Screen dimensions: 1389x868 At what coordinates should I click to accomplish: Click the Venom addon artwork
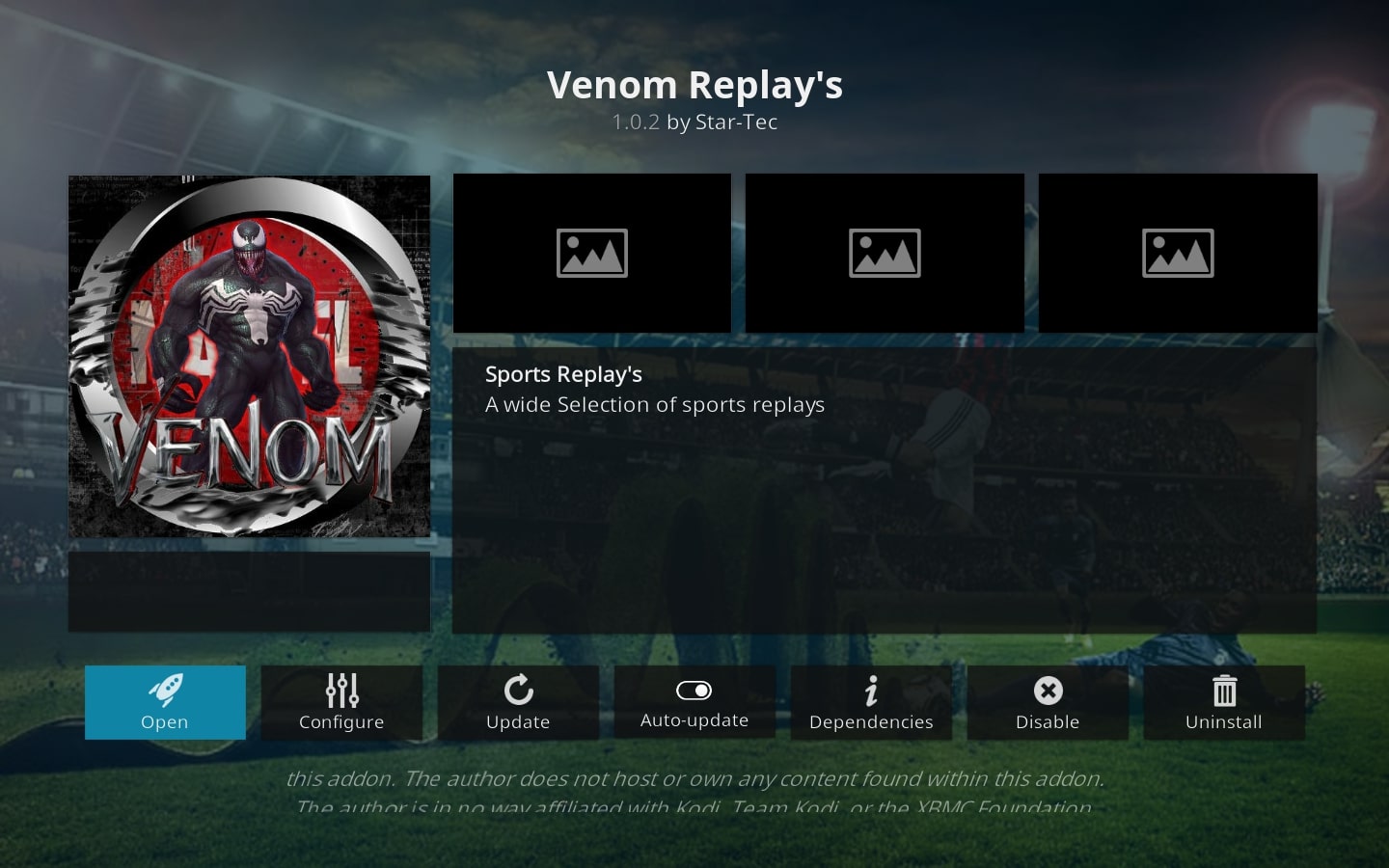249,356
